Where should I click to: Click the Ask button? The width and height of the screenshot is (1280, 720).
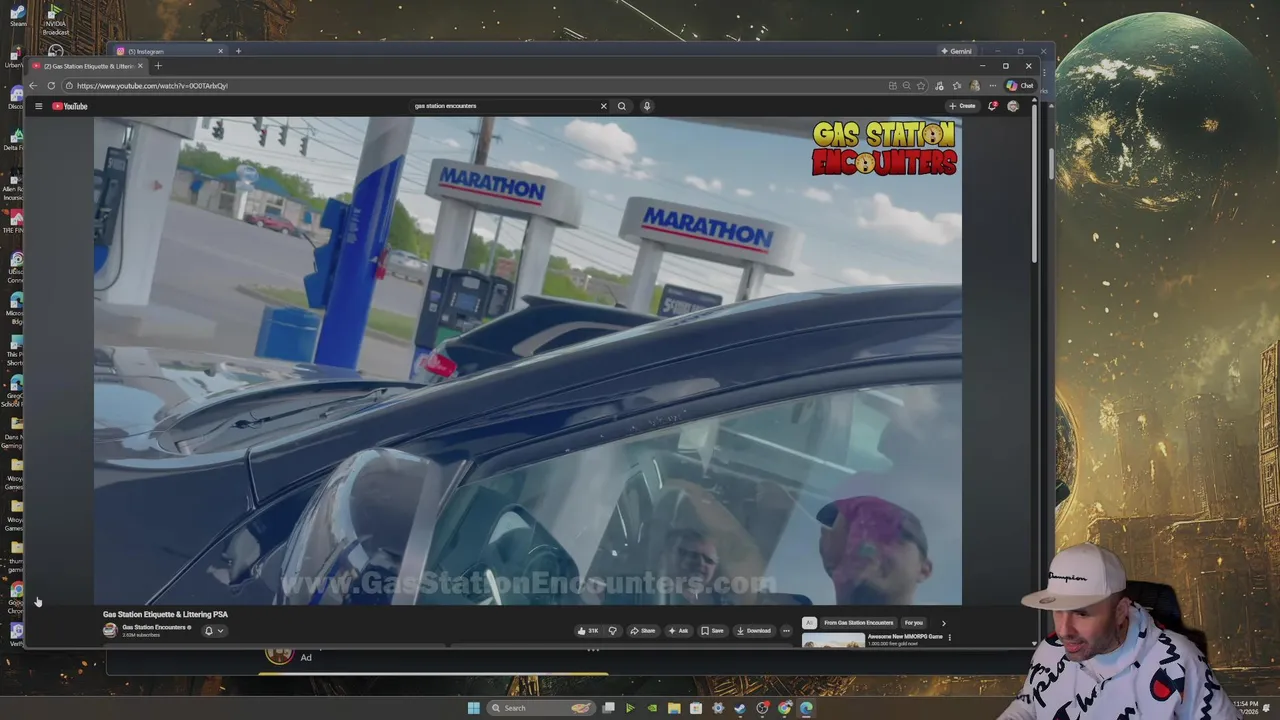(679, 631)
